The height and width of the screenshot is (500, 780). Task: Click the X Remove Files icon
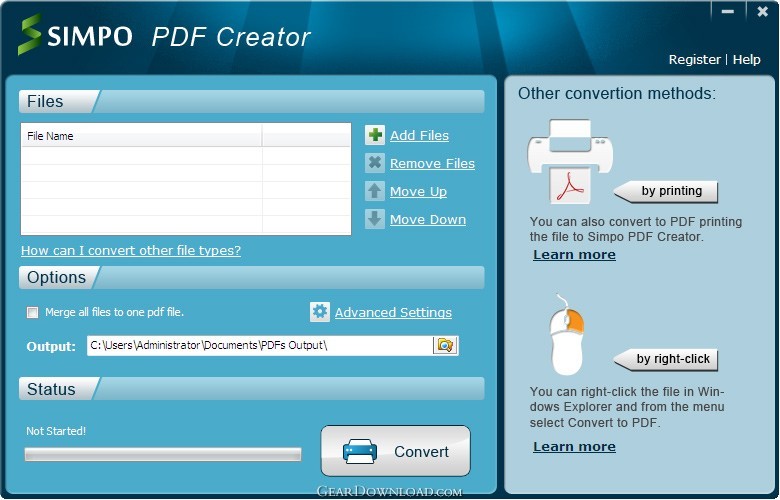[375, 163]
